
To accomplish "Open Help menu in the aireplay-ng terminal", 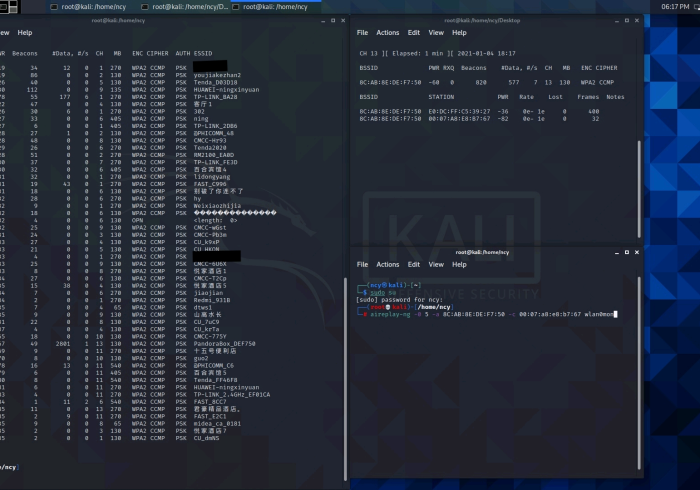I will (458, 265).
